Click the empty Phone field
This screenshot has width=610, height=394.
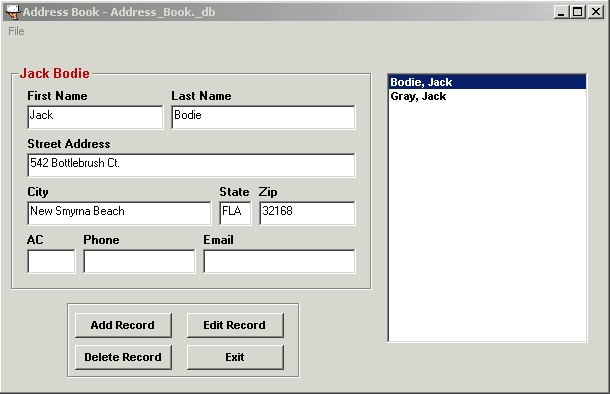pos(139,261)
